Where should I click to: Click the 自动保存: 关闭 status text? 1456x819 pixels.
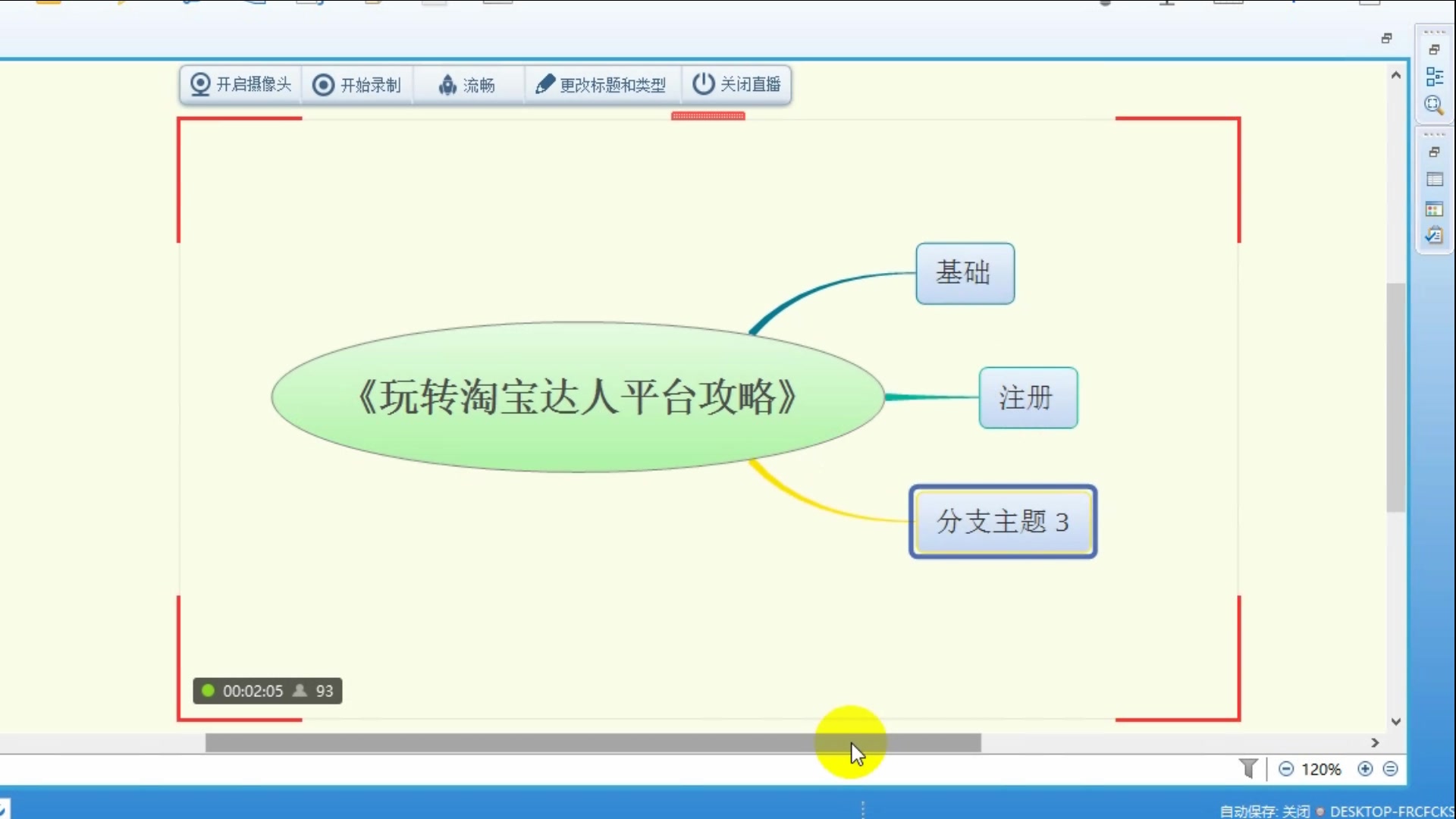1264,811
